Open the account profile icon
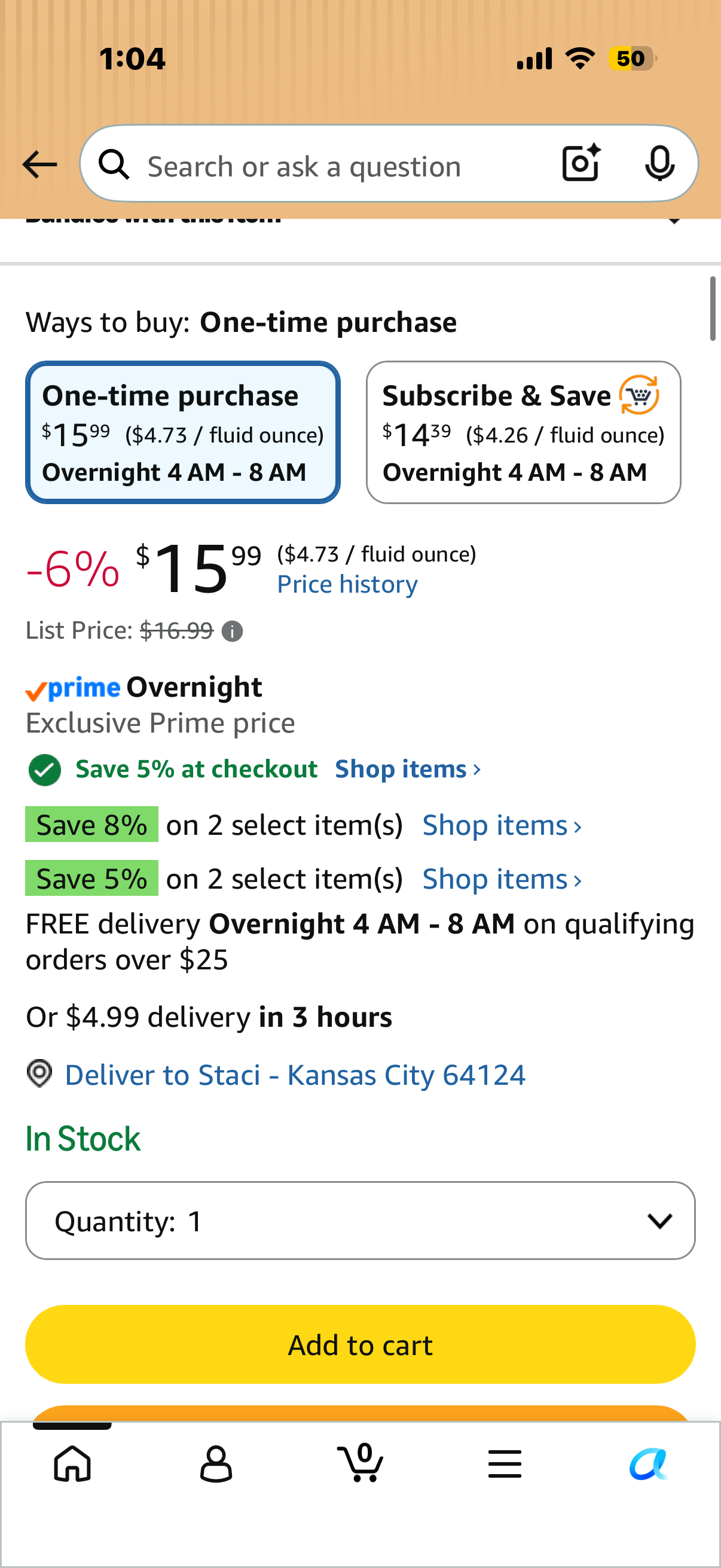 click(x=216, y=1463)
